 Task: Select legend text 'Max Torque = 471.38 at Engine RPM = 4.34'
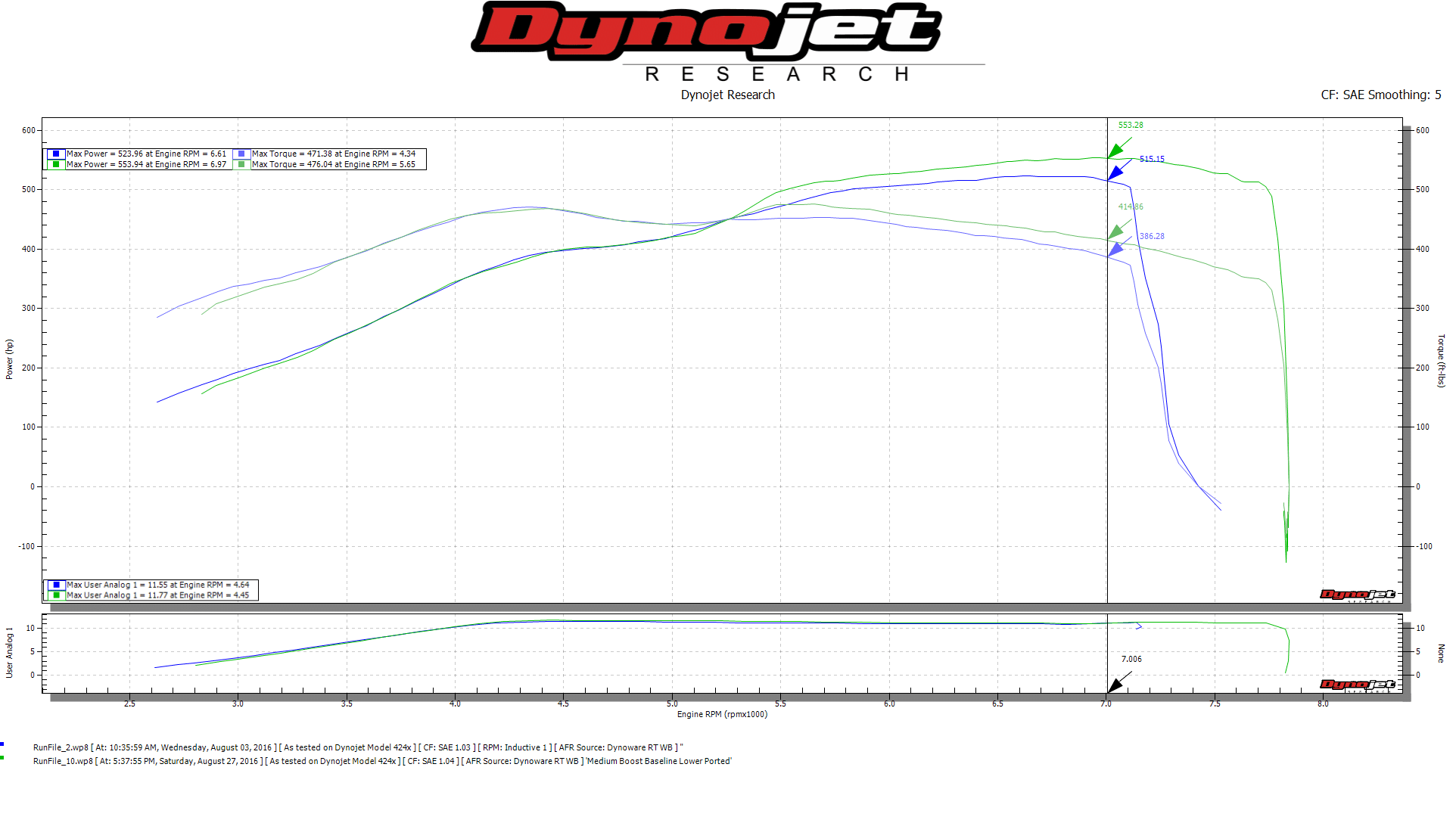[334, 154]
